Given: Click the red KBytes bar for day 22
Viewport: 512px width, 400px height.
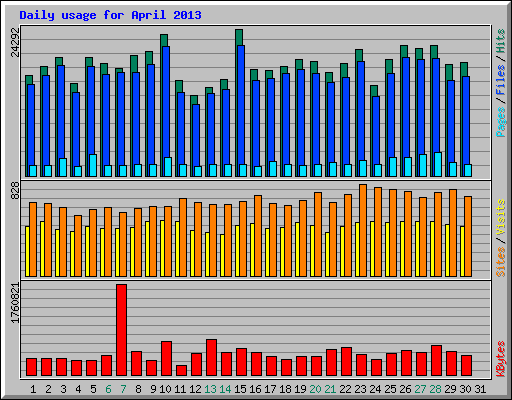Looking at the screenshot, I should click(346, 362).
